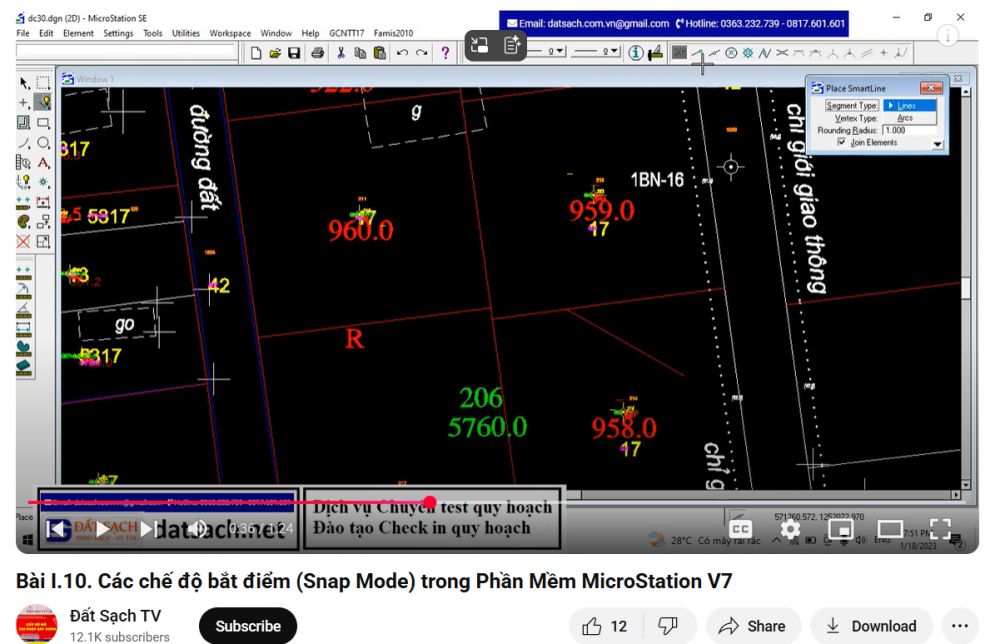The image size is (1000, 644).
Task: Mute the video volume
Action: (x=198, y=528)
